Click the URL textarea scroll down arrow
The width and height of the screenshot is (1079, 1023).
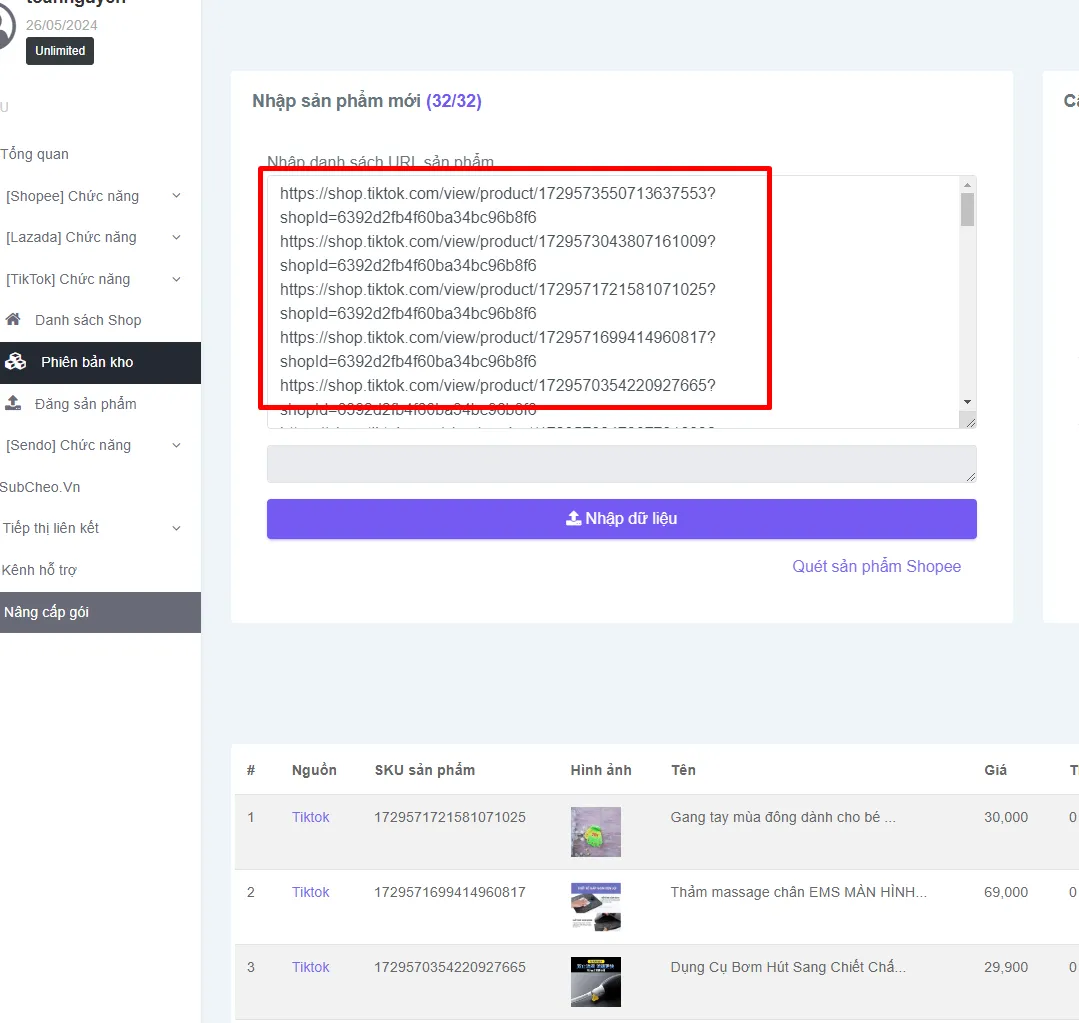[968, 402]
